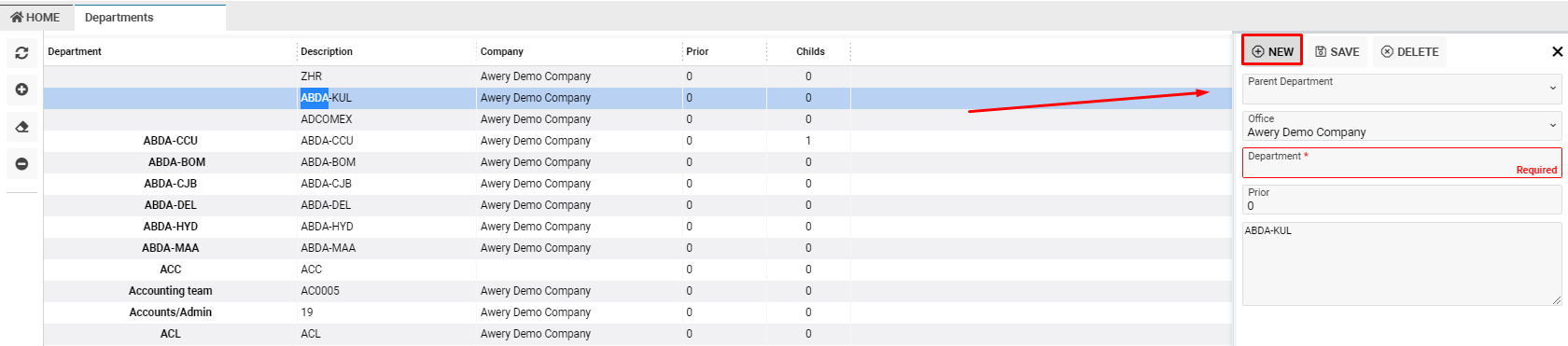Screen dimensions: 1568x346
Task: Click the ABDA-KUL description text area
Action: pyautogui.click(x=1402, y=264)
